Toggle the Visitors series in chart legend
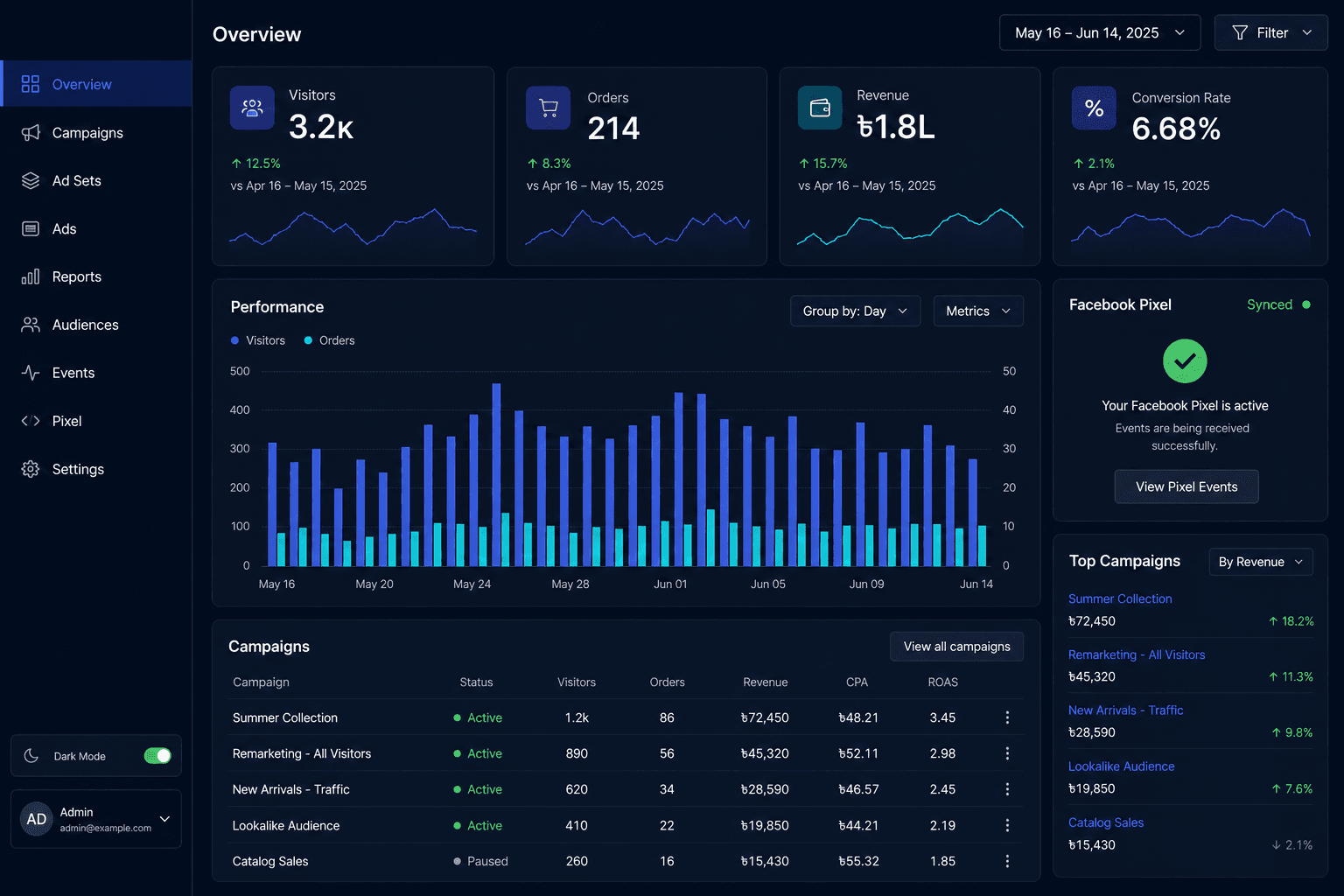This screenshot has width=1344, height=896. 258,340
